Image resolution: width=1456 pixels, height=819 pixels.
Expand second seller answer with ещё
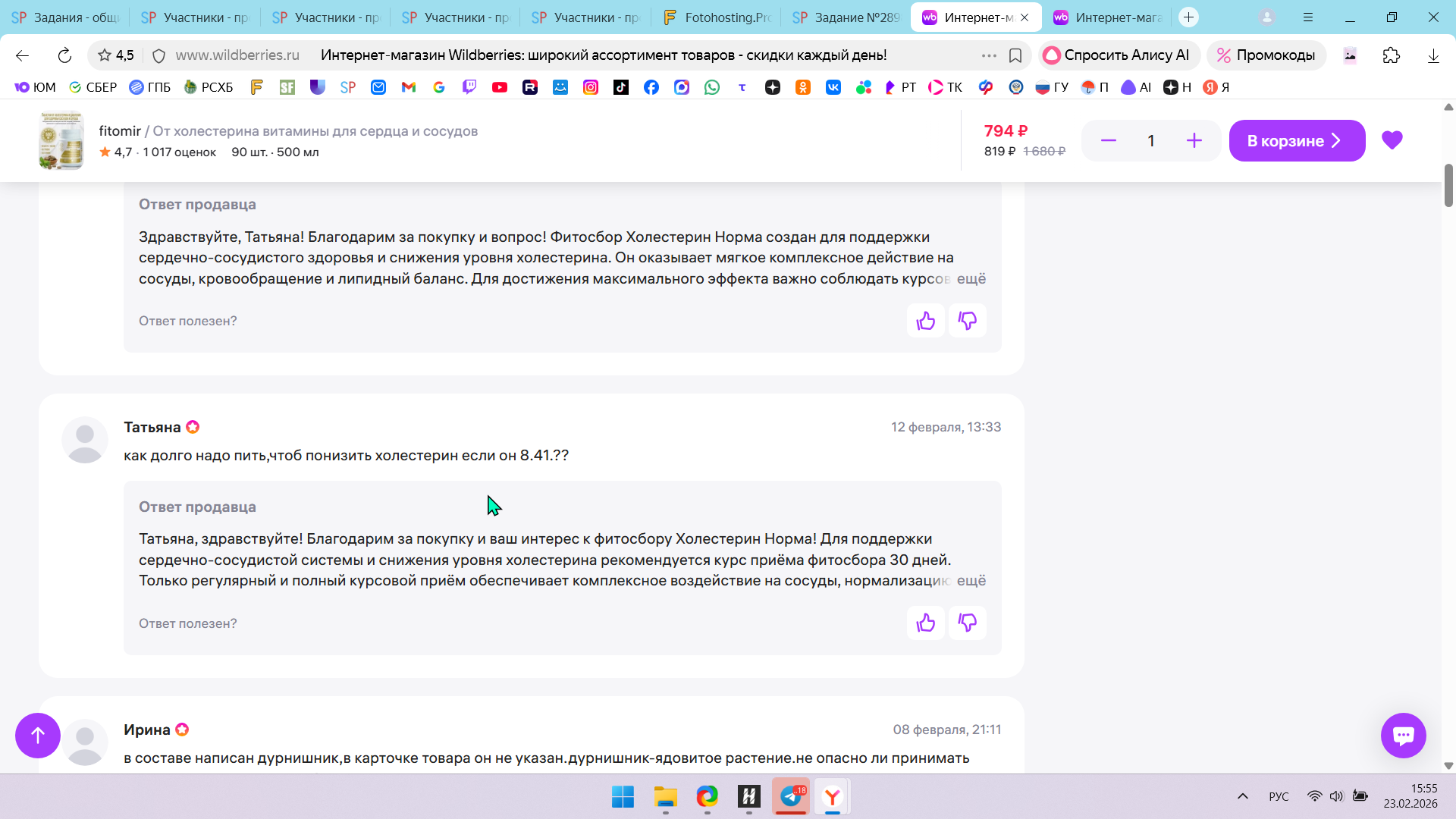pos(971,581)
